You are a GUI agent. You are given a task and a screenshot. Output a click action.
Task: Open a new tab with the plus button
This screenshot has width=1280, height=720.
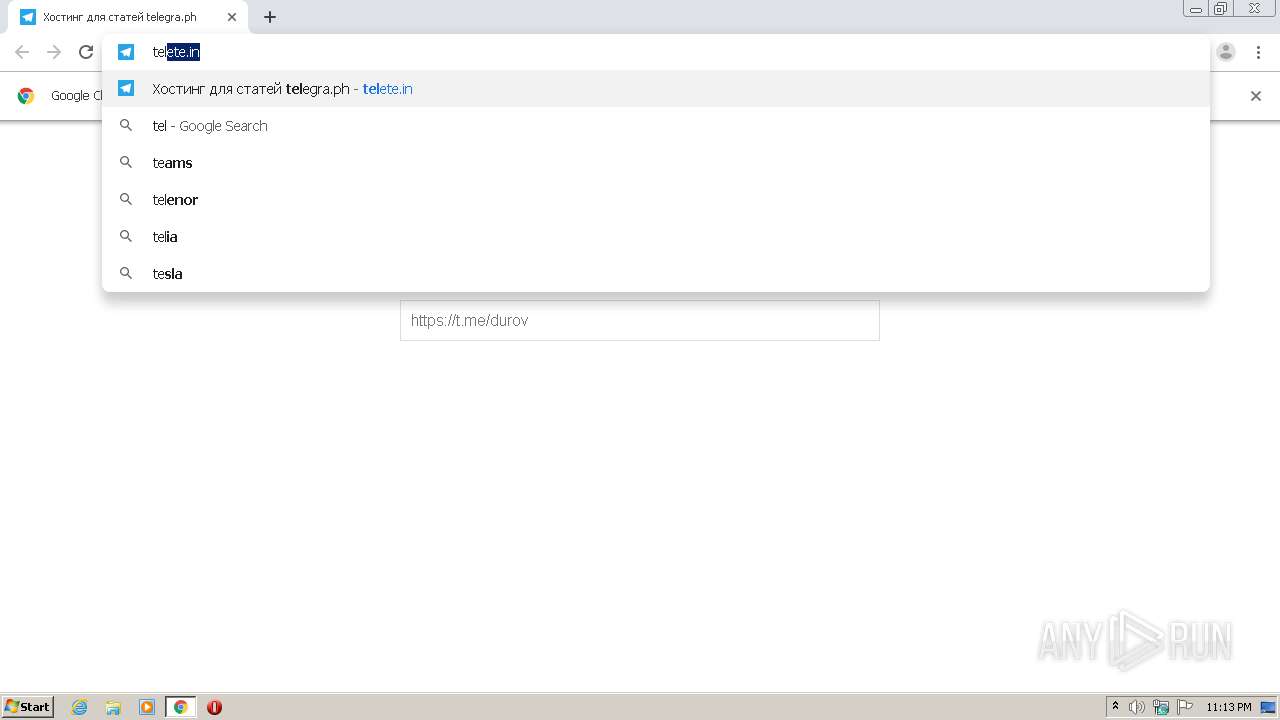pyautogui.click(x=270, y=17)
